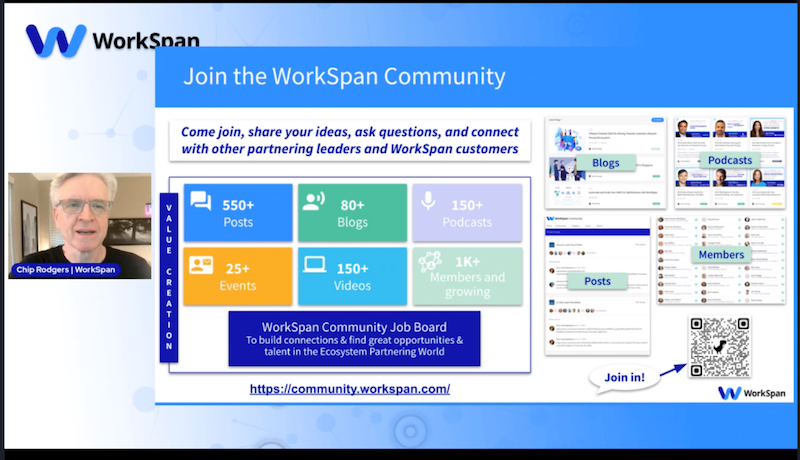The width and height of the screenshot is (800, 460).
Task: Click the Come join, share your ideas text
Action: pos(350,140)
